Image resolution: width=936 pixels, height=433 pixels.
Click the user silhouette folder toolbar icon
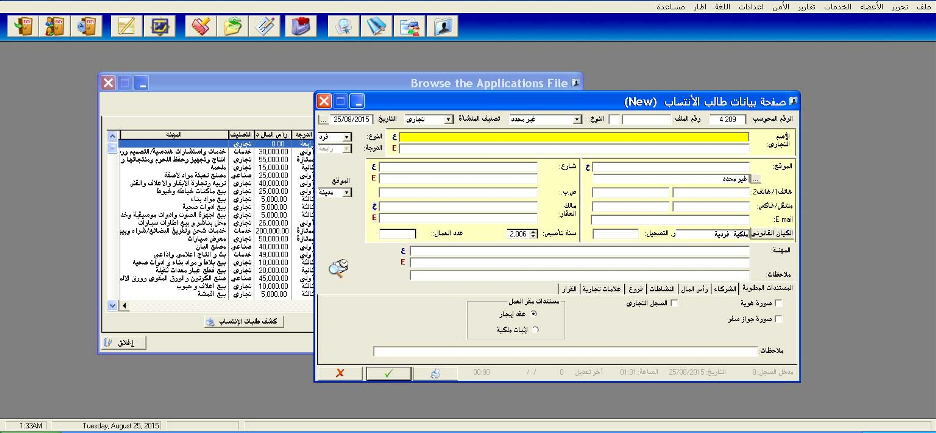pyautogui.click(x=440, y=27)
